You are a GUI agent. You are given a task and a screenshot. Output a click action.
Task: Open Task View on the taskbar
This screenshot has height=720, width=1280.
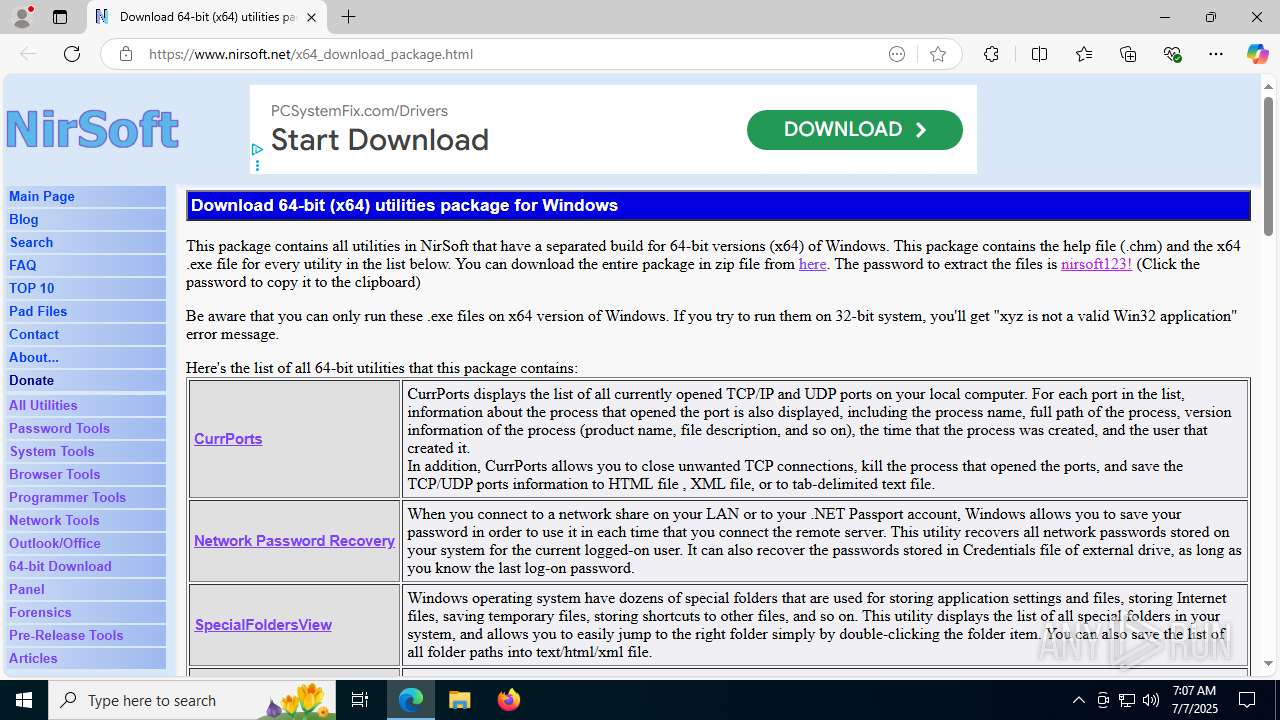pyautogui.click(x=360, y=700)
